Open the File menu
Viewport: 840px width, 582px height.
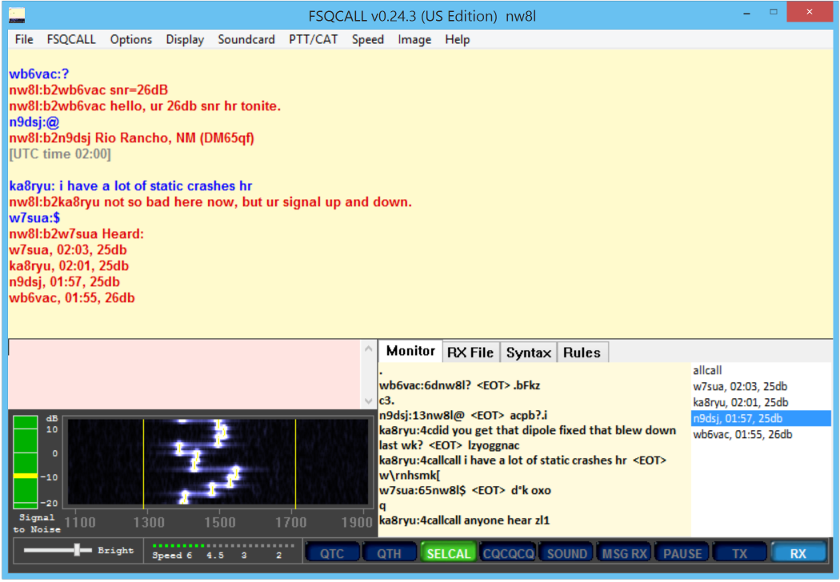tap(24, 40)
